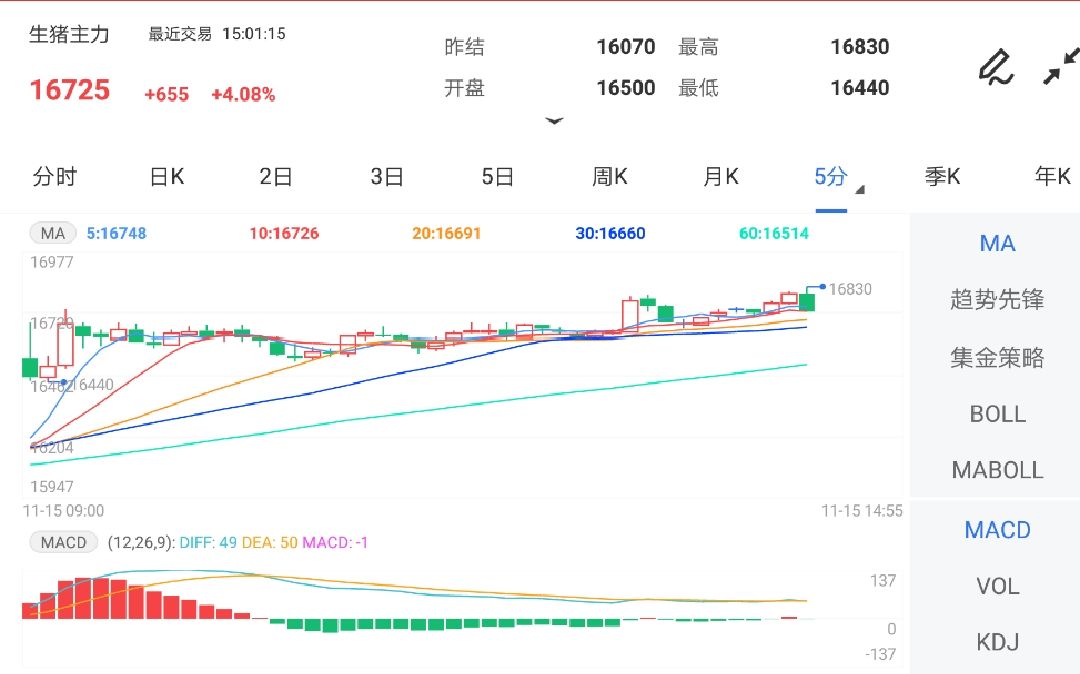Click the 11-15 09:00 start time label
Image resolution: width=1080 pixels, height=674 pixels.
(x=63, y=511)
